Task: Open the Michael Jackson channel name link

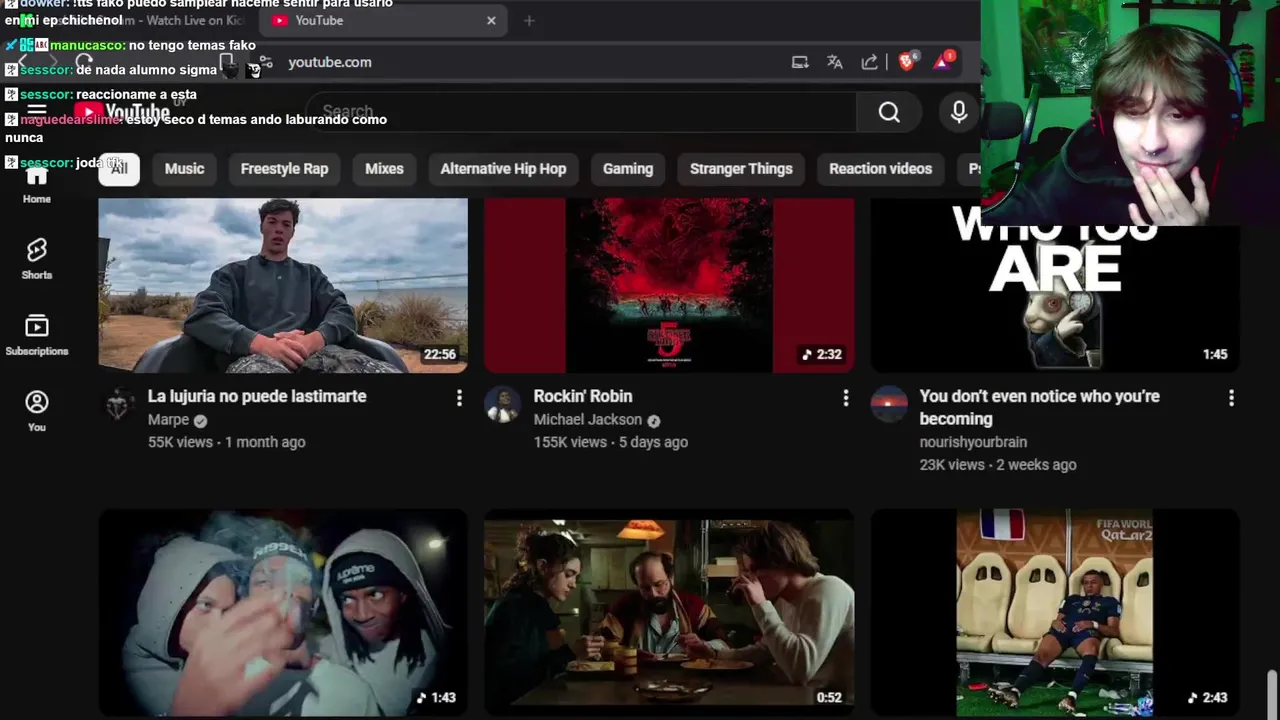Action: click(588, 420)
